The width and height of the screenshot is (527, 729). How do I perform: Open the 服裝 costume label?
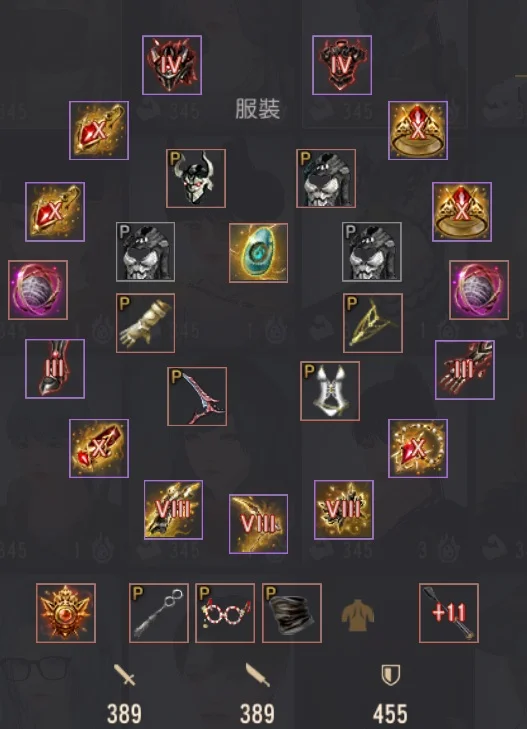[258, 109]
